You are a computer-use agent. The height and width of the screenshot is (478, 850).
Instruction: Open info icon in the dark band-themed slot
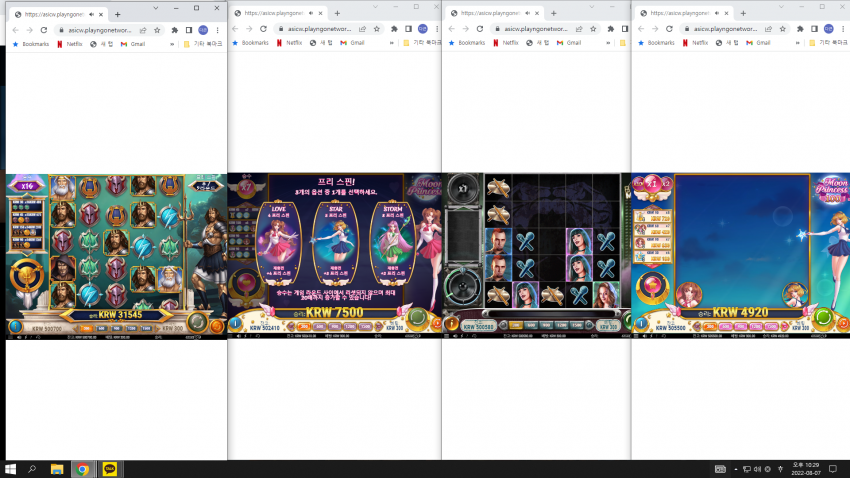click(x=451, y=324)
